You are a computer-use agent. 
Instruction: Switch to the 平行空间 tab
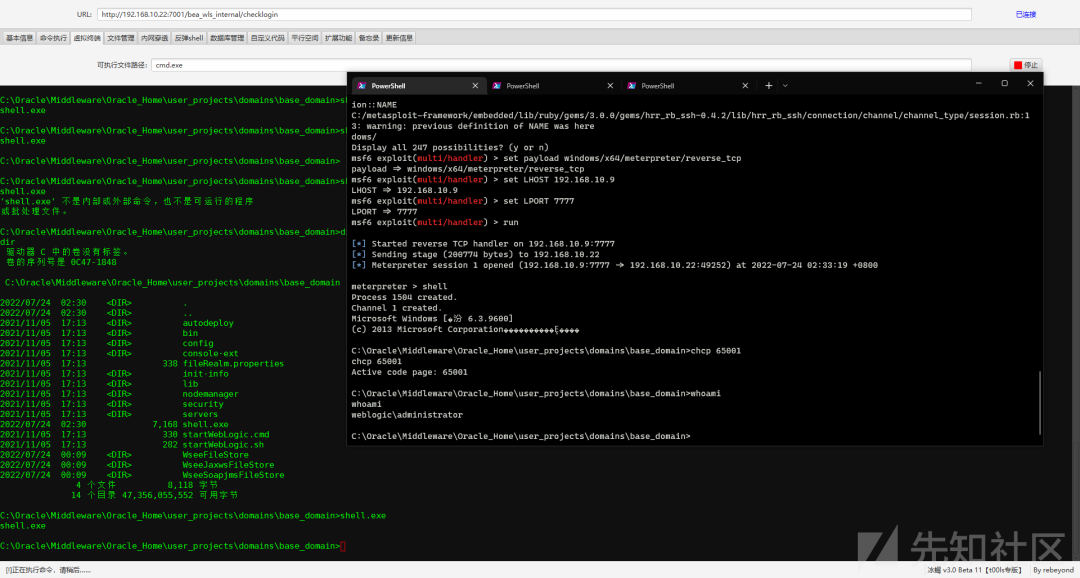pos(304,38)
